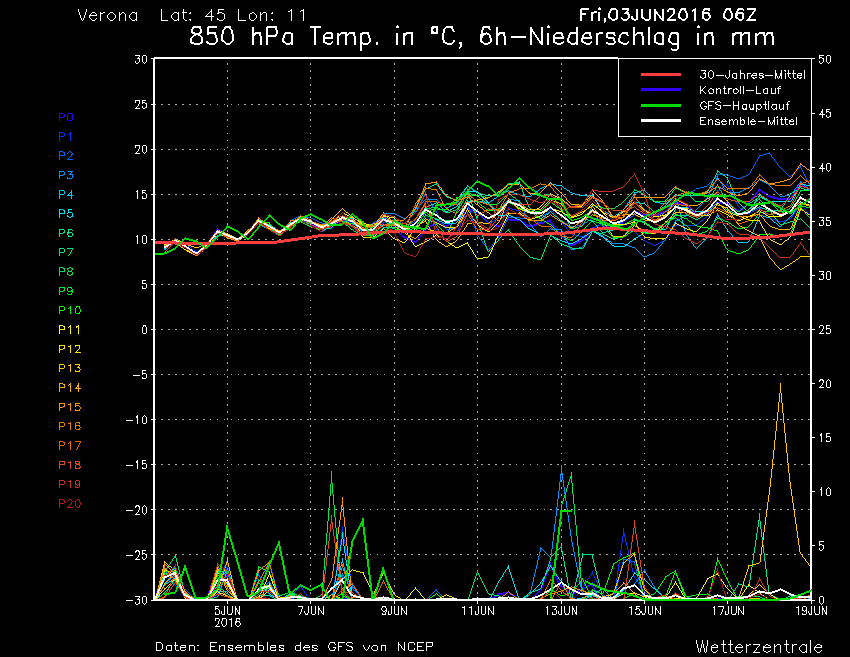Image resolution: width=850 pixels, height=657 pixels.
Task: Click the P20 red member label
Action: pyautogui.click(x=69, y=504)
